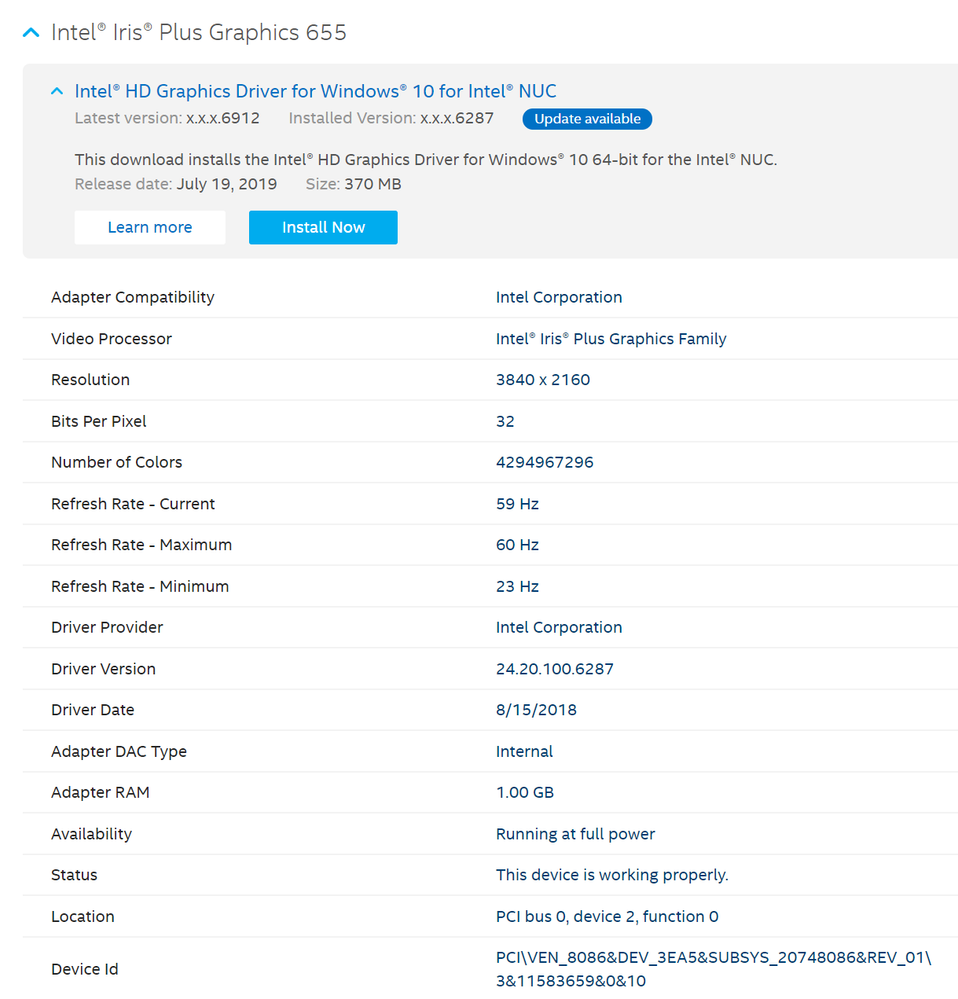Click the Video Processor label
The image size is (958, 999).
point(111,339)
